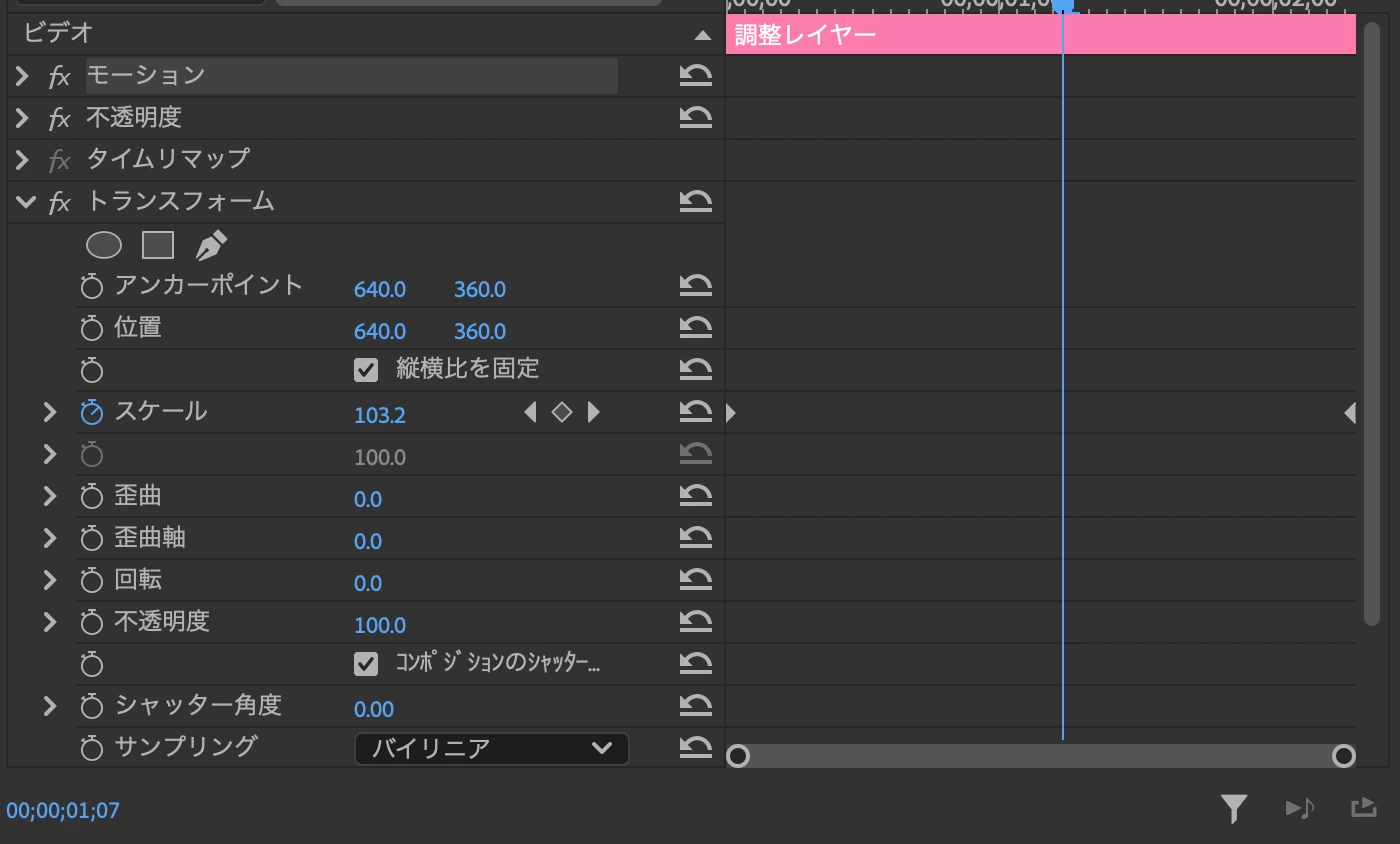Viewport: 1400px width, 844px height.
Task: Expand the top-level 不透明度 effect
Action: [22, 118]
